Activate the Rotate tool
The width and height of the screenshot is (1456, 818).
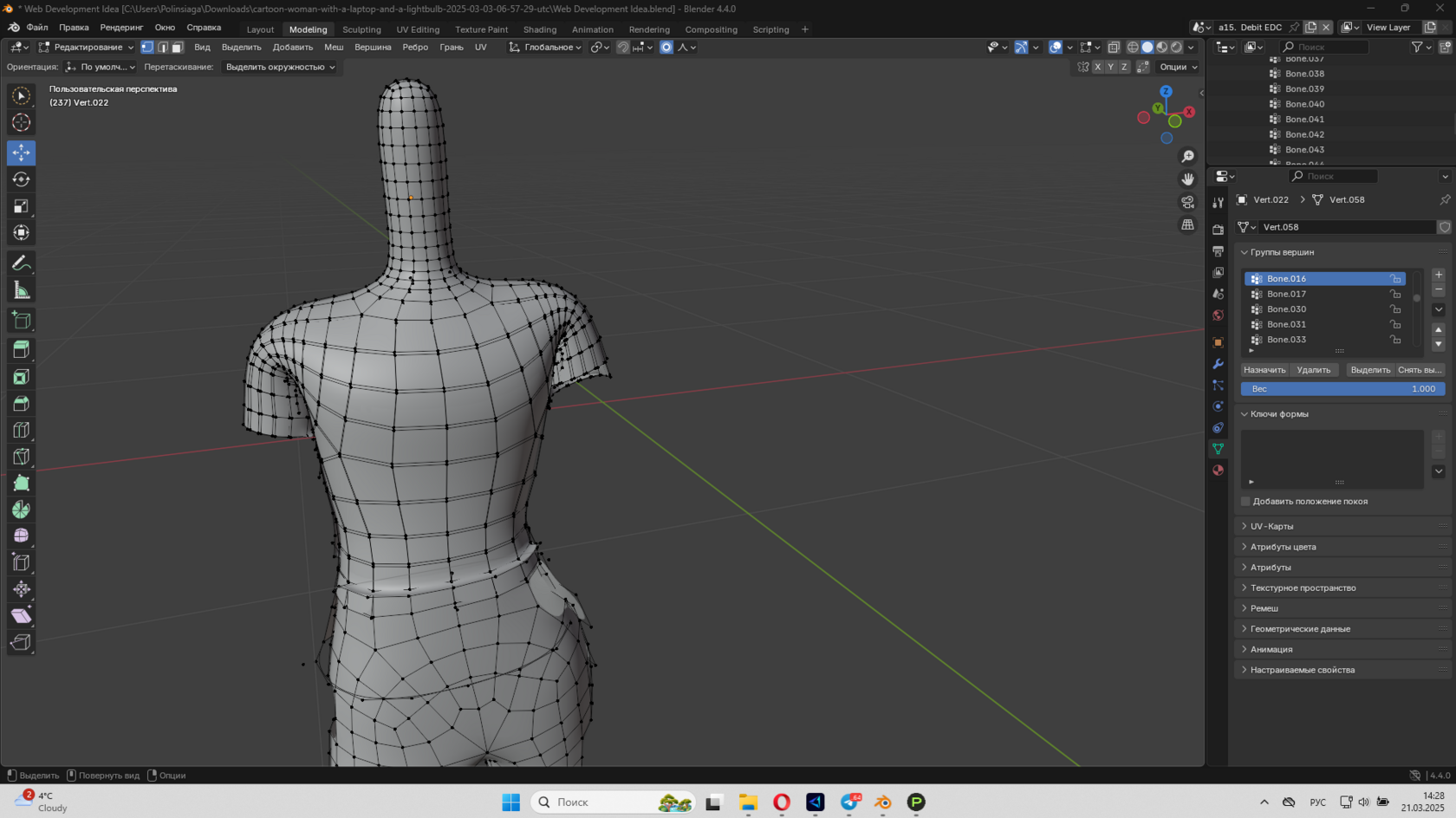click(x=21, y=179)
